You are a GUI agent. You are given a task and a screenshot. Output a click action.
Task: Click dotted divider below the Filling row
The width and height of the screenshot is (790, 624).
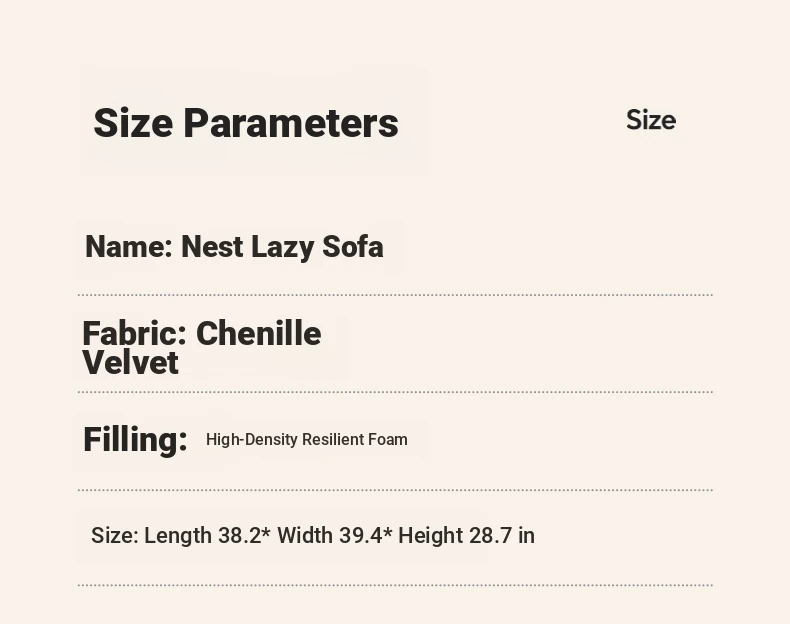coord(395,490)
